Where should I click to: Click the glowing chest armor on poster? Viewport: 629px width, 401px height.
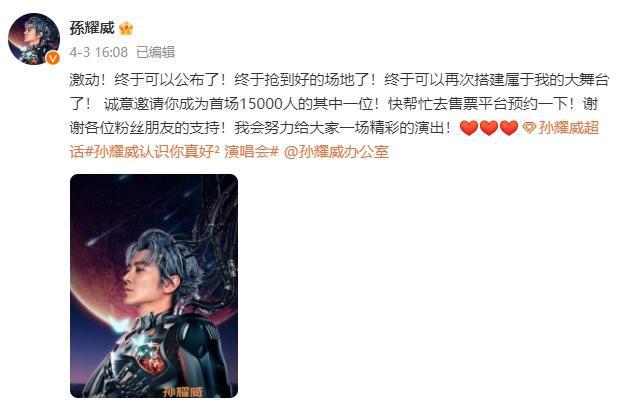[x=152, y=359]
